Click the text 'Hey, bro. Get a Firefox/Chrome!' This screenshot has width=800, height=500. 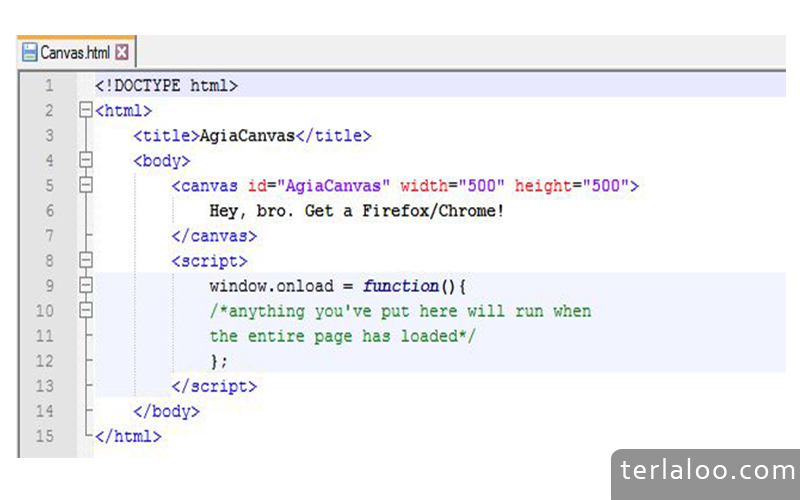pos(357,211)
